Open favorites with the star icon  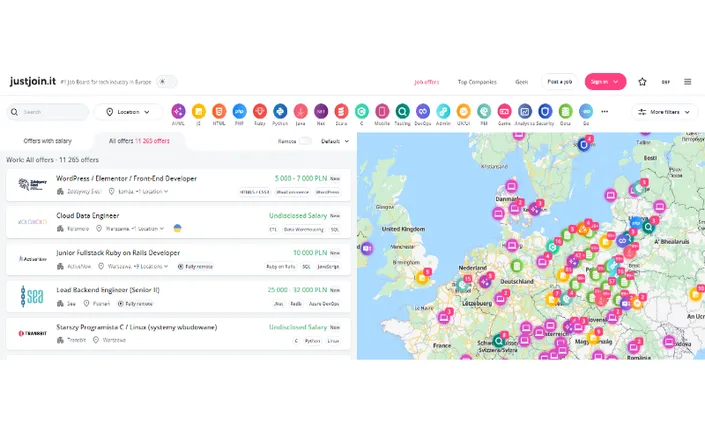642,82
